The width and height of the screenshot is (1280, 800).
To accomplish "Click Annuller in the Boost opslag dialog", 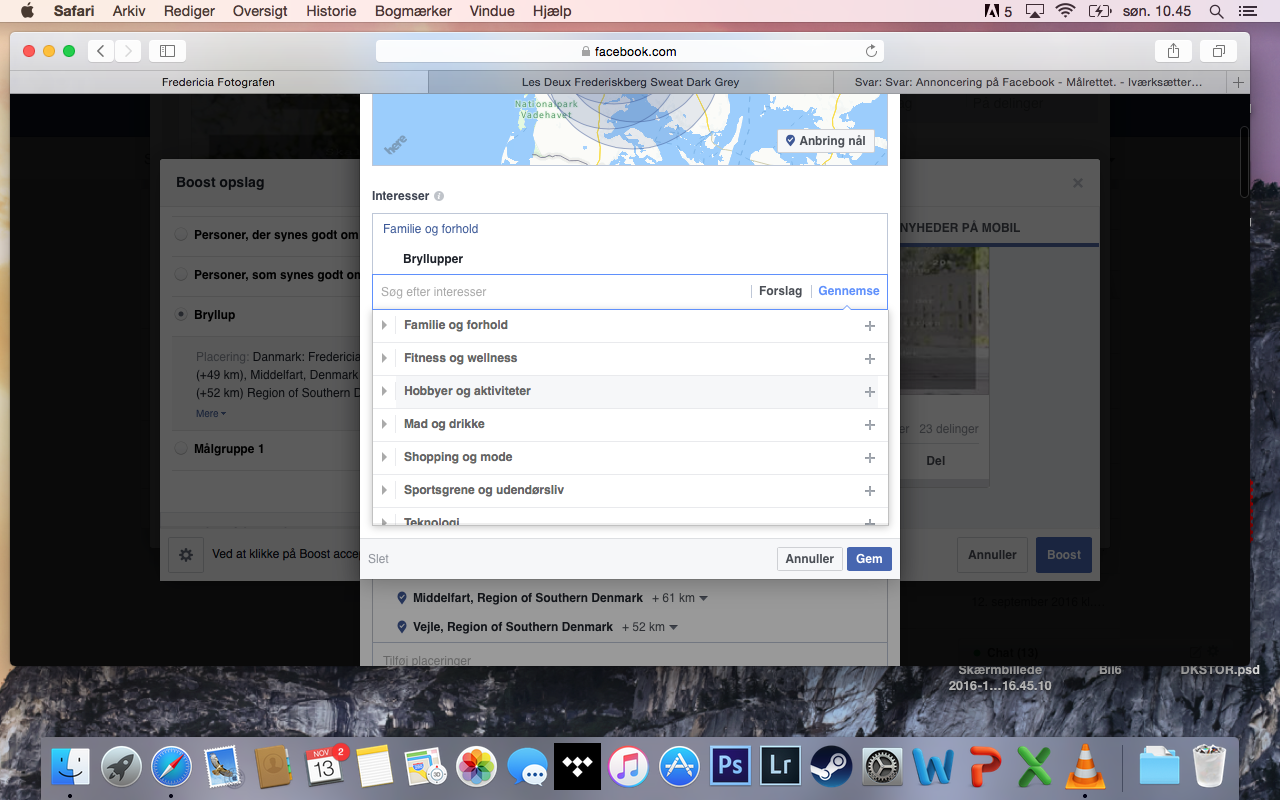I will tap(992, 555).
